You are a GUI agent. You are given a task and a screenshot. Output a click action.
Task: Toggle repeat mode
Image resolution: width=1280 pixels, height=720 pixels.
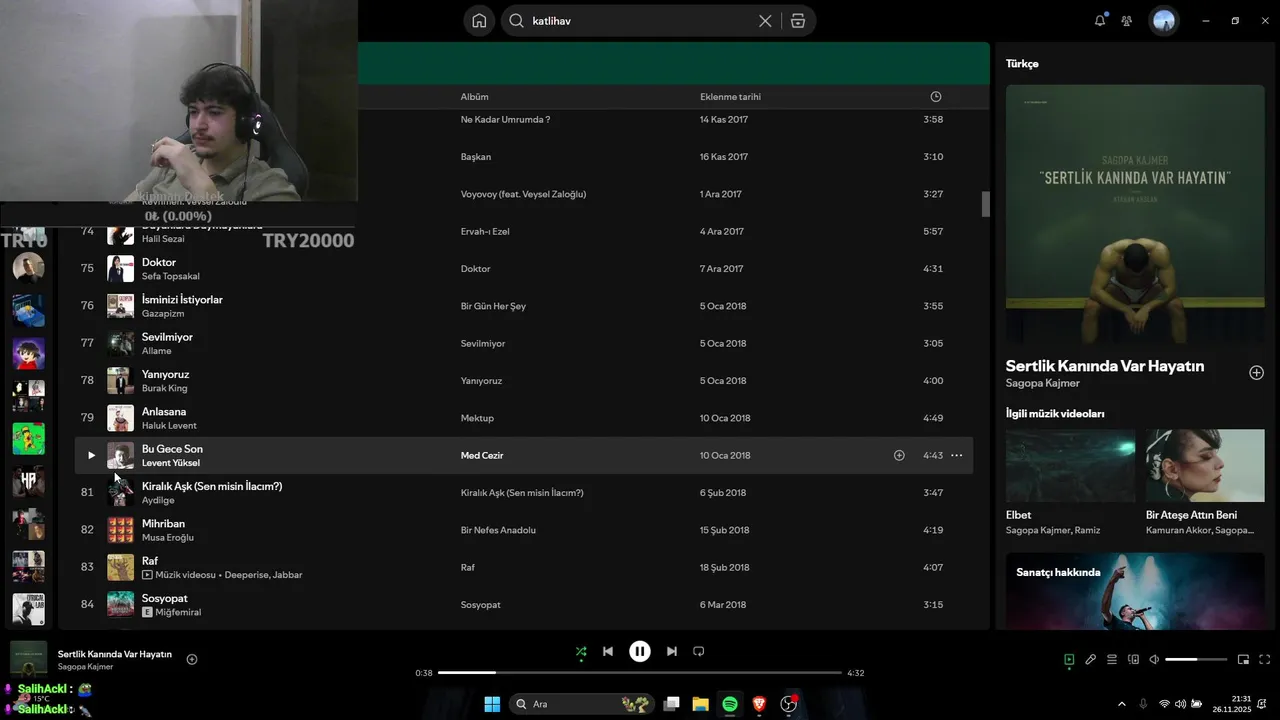699,651
